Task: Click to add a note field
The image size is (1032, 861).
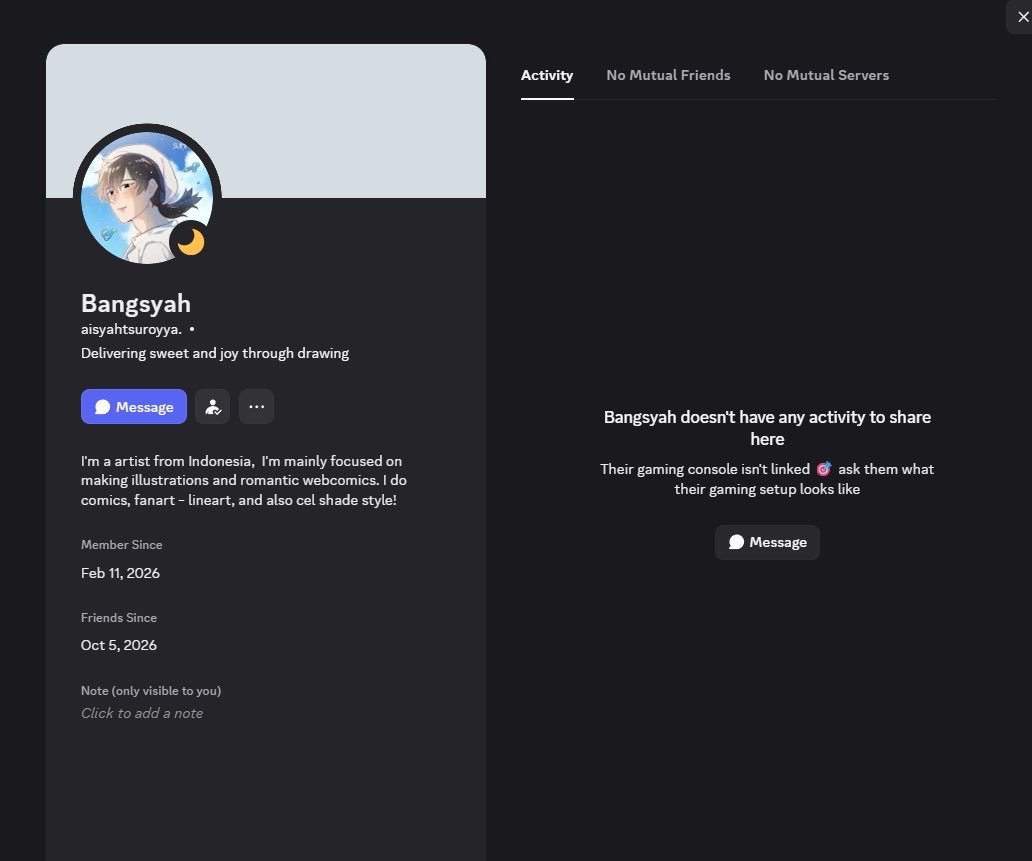Action: coord(142,713)
